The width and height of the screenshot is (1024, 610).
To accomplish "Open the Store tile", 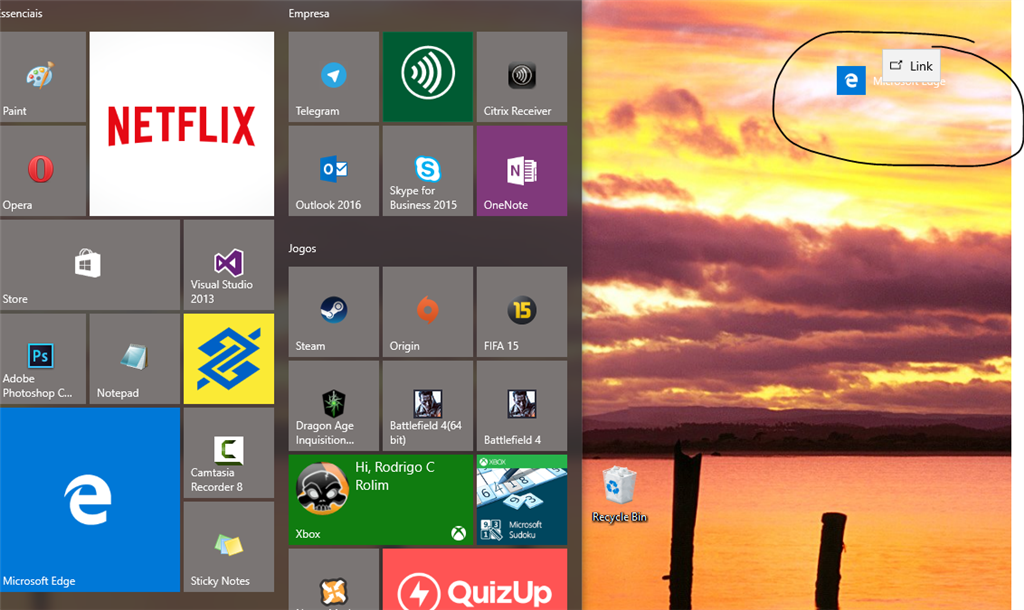I will click(89, 265).
